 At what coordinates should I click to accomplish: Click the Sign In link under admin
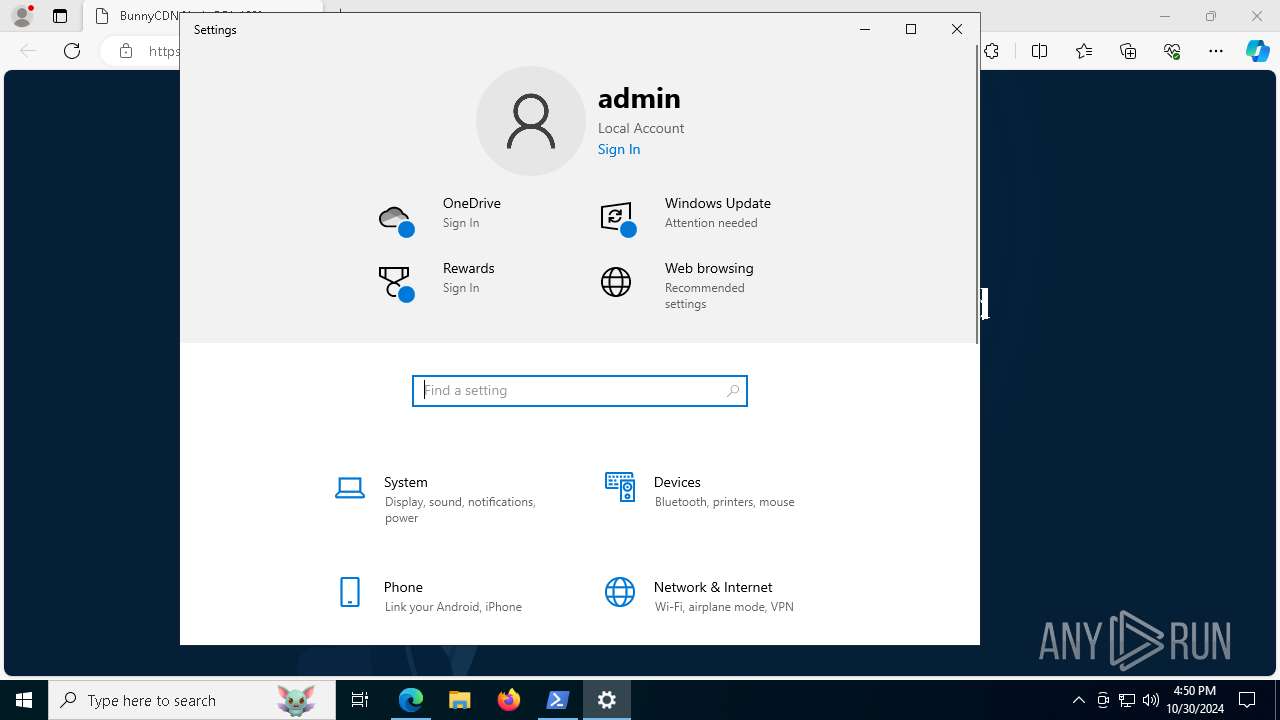[x=619, y=149]
